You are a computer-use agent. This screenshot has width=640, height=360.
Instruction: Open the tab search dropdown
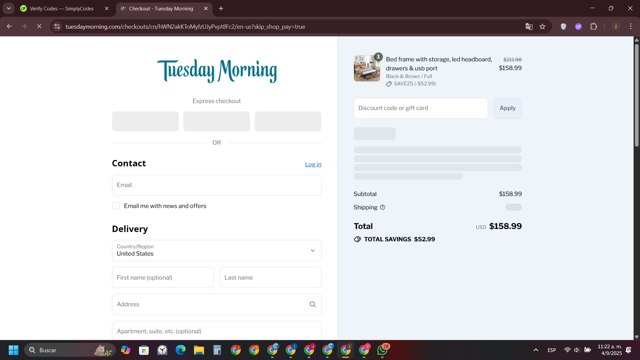(9, 8)
